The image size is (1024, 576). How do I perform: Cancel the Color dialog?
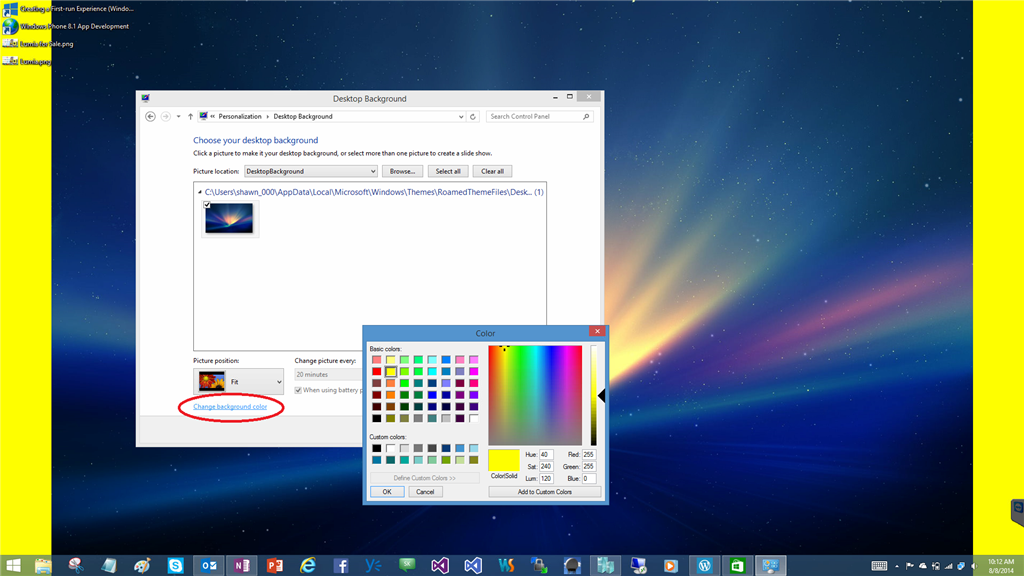(425, 492)
